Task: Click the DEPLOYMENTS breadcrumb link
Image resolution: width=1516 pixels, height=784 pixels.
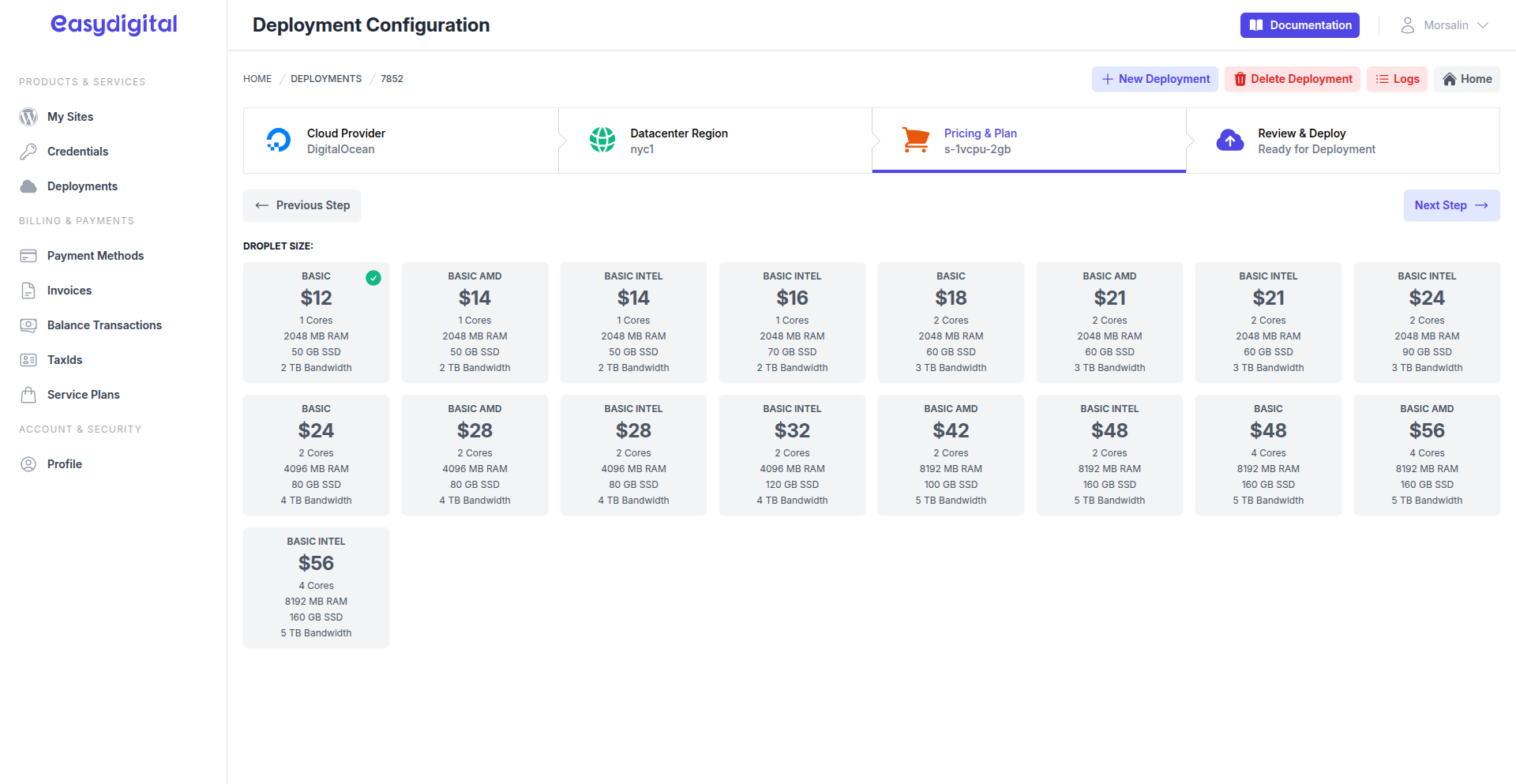Action: tap(326, 79)
